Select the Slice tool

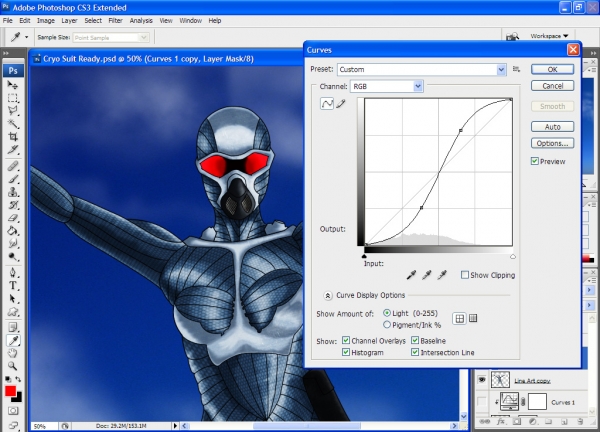tap(13, 150)
